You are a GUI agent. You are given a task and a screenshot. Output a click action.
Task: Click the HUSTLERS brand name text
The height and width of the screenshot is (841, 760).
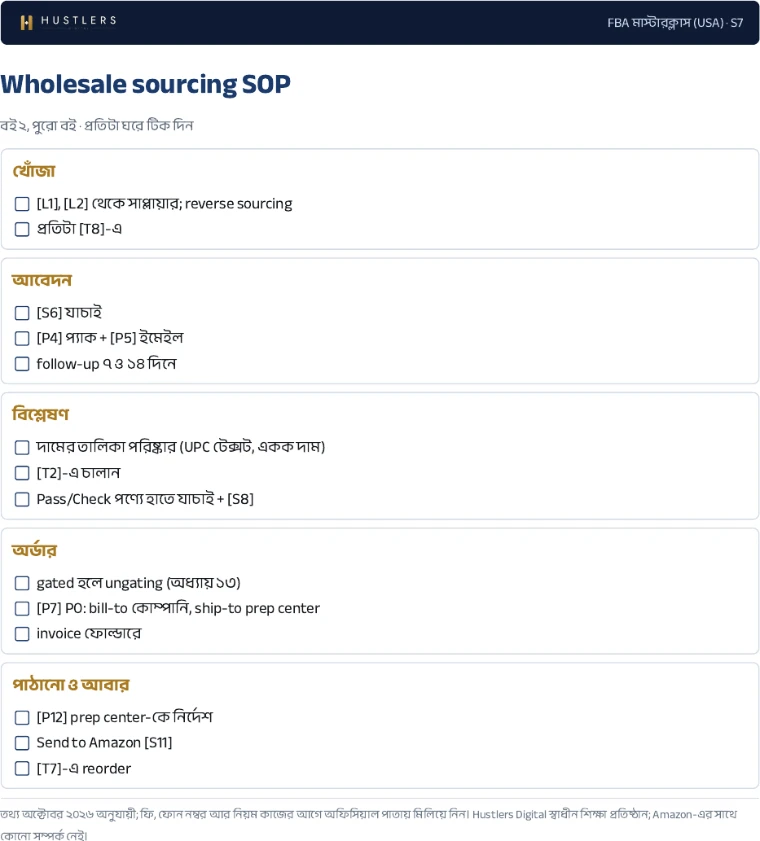(79, 20)
